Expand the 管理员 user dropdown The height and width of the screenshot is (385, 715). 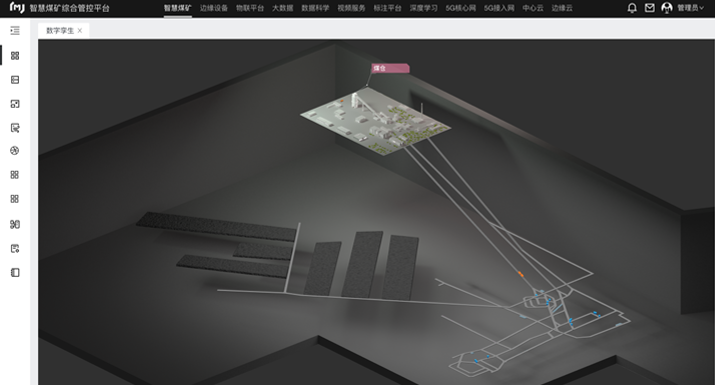(x=690, y=8)
